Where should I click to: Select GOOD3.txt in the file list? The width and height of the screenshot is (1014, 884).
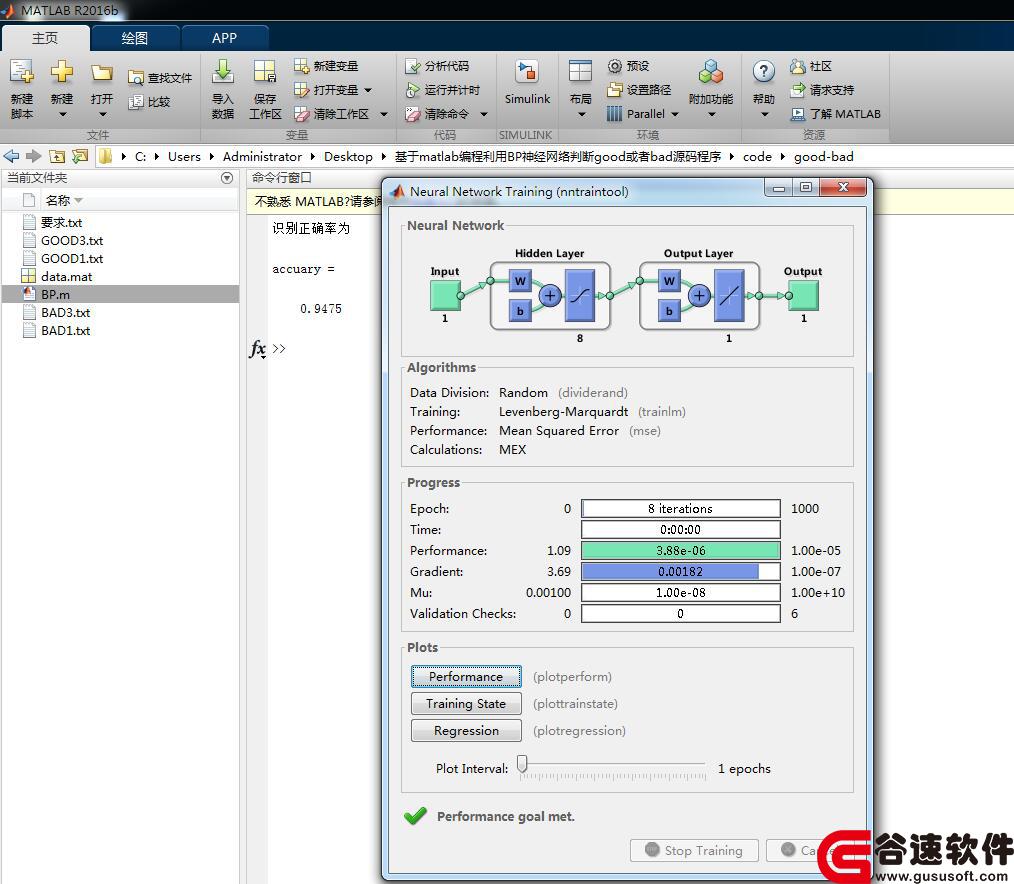(120, 241)
